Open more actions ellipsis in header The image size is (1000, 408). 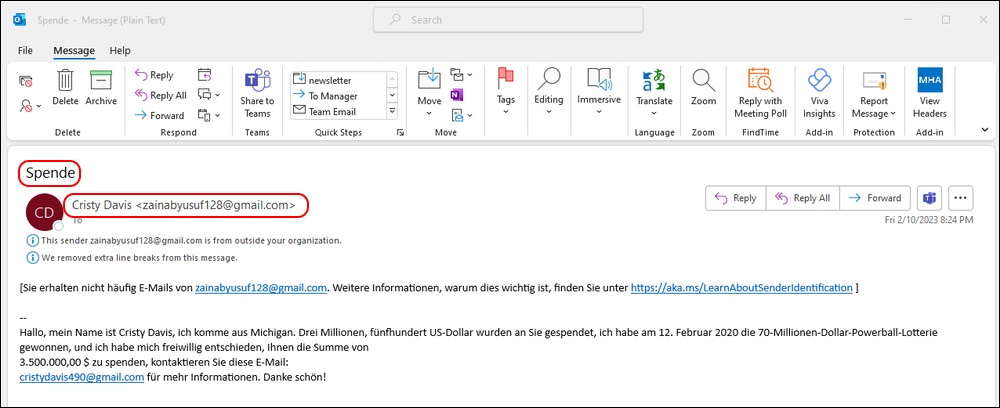click(961, 198)
